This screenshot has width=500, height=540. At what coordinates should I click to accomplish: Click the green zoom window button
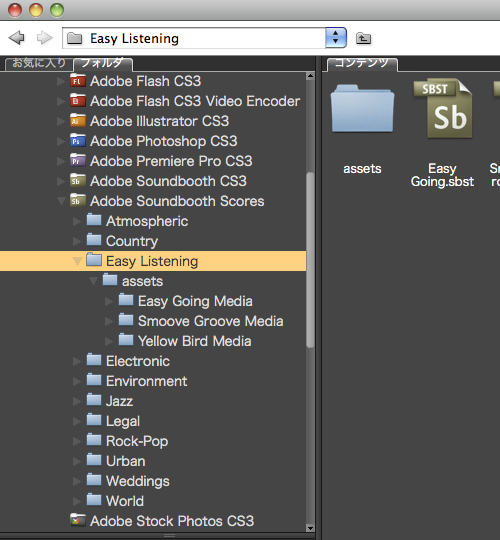pyautogui.click(x=57, y=10)
